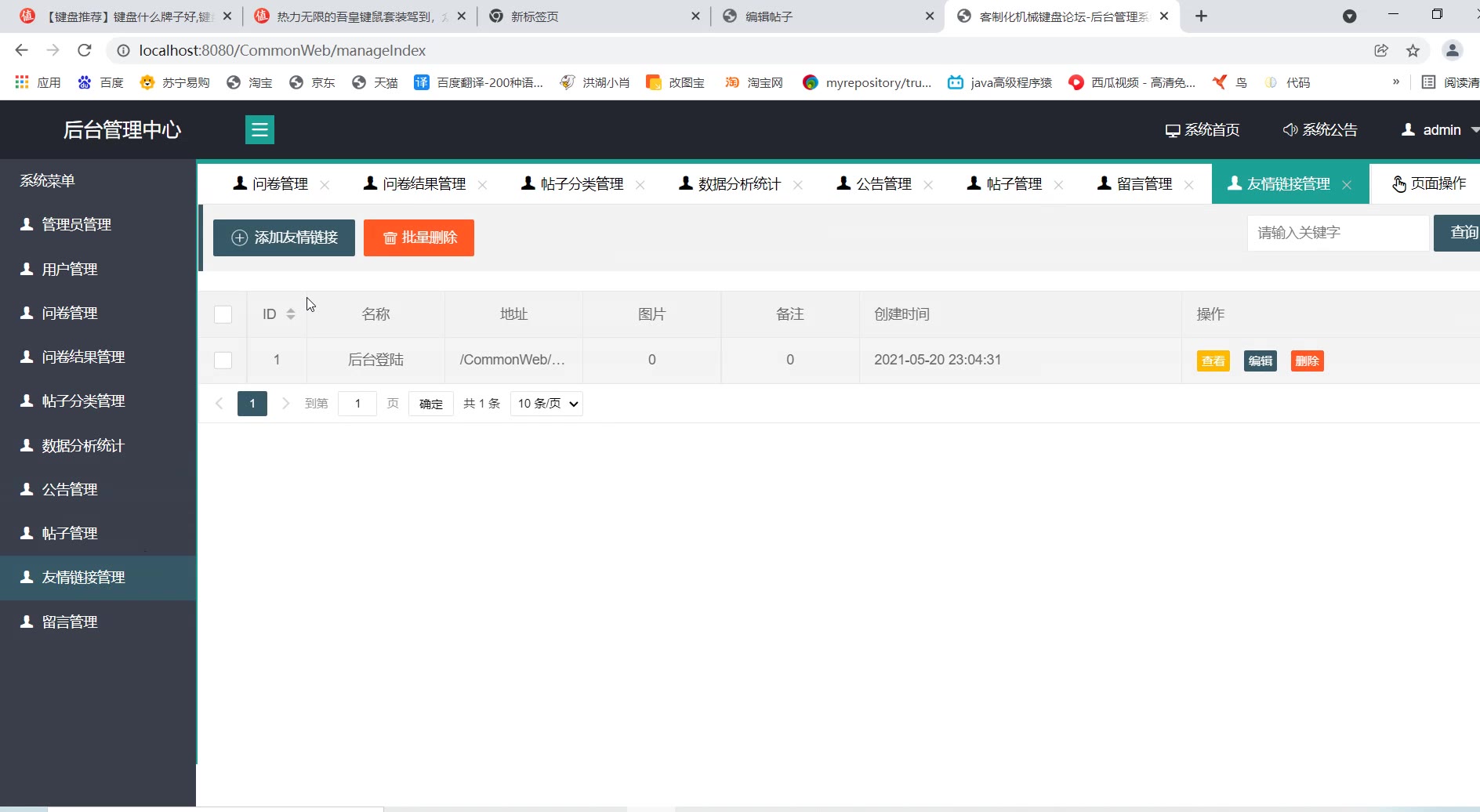Click the 确定 pagination confirm button
The height and width of the screenshot is (812, 1480).
click(x=431, y=404)
